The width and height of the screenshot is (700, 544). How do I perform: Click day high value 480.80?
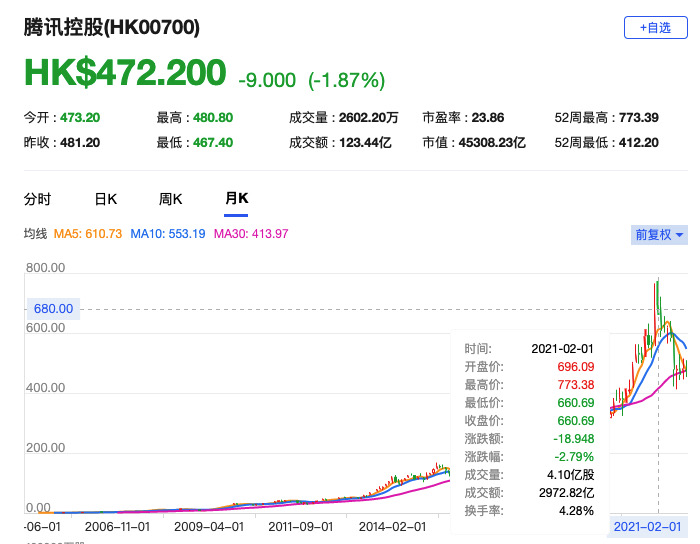click(213, 118)
